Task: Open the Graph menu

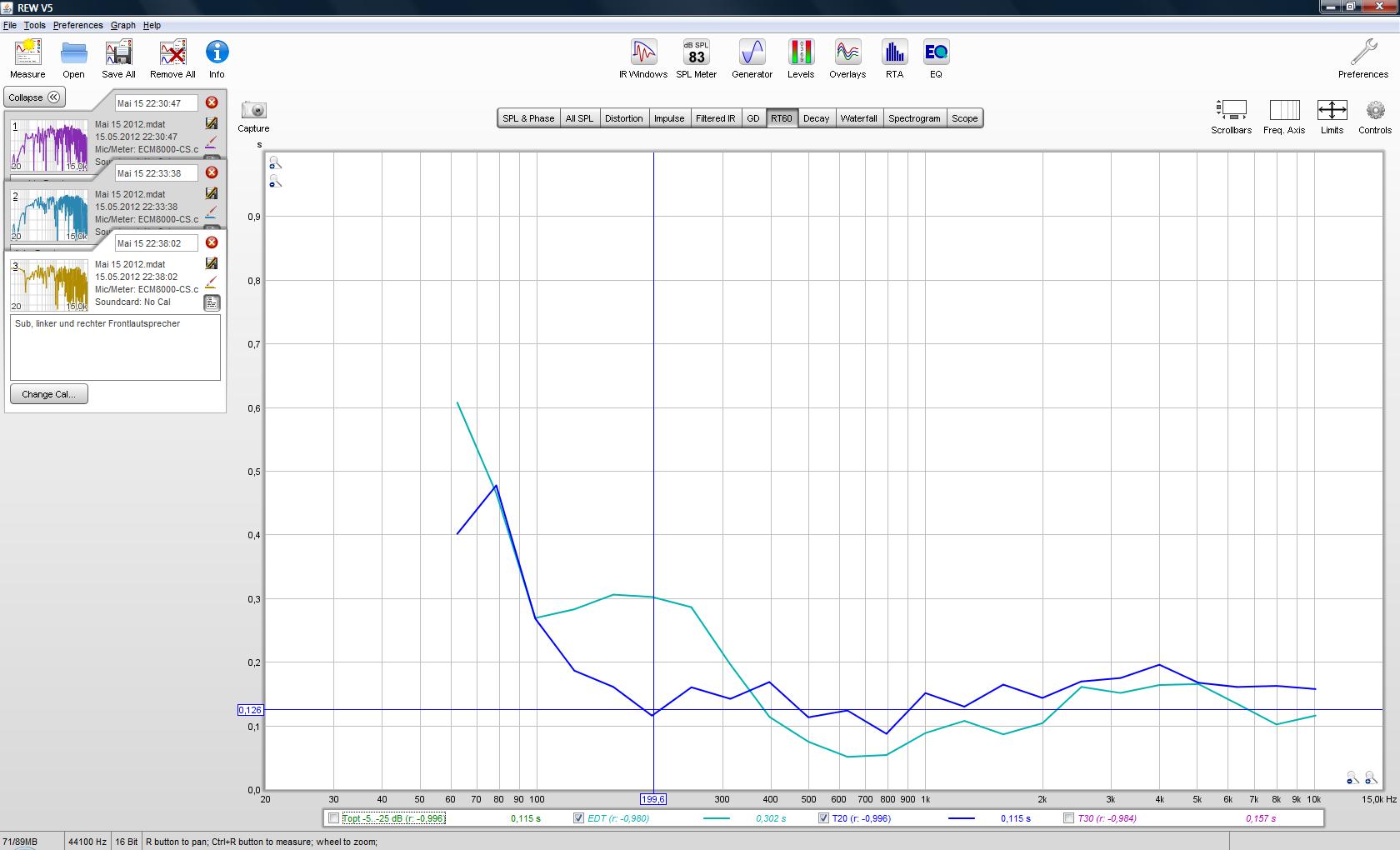Action: 123,25
